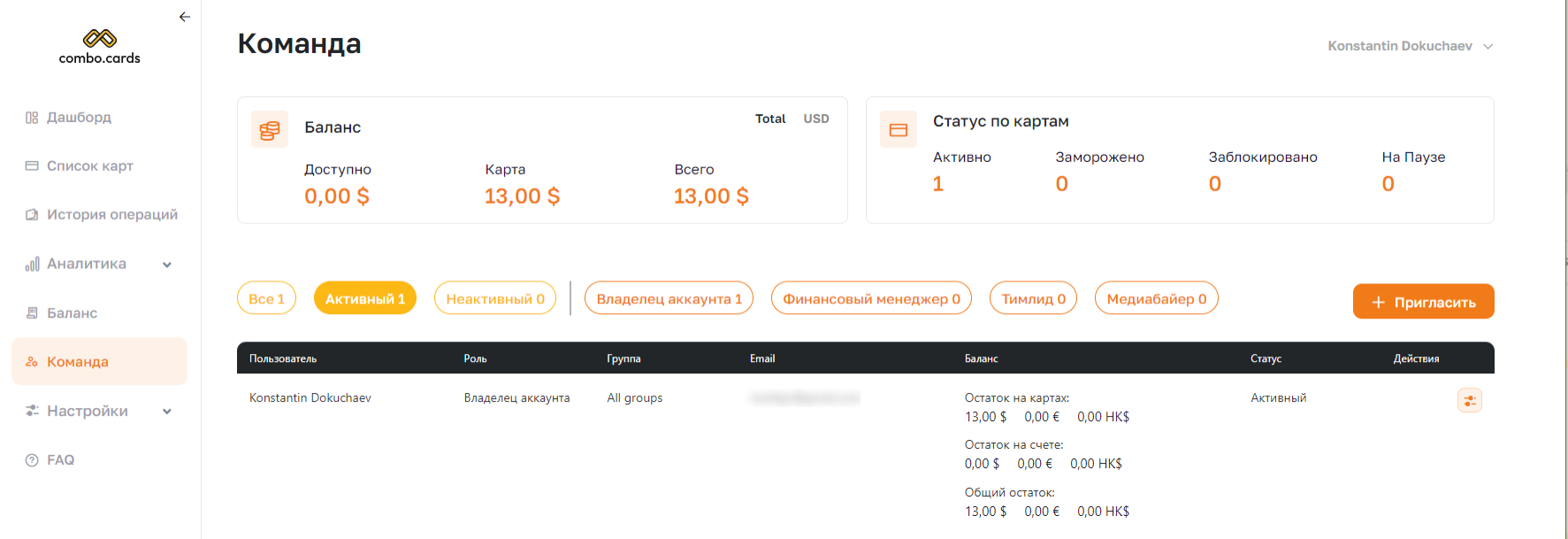The width and height of the screenshot is (1568, 539).
Task: Click the coins icon in Баланс card
Action: tap(270, 129)
